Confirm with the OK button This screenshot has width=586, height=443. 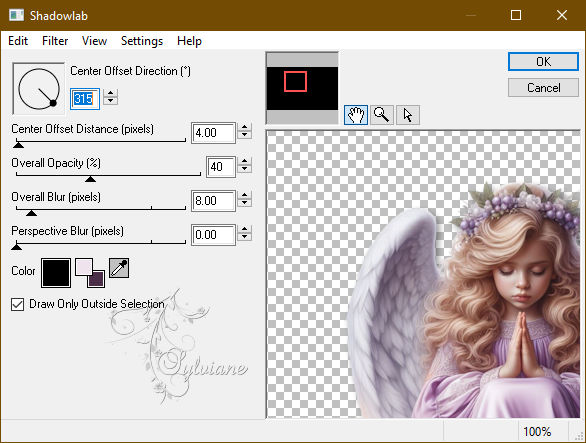pos(543,62)
